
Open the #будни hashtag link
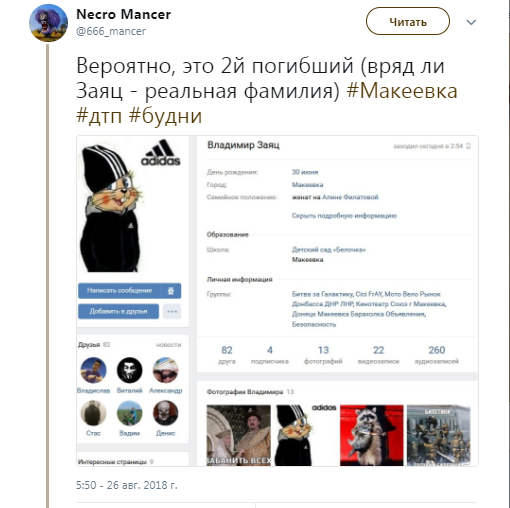[165, 116]
